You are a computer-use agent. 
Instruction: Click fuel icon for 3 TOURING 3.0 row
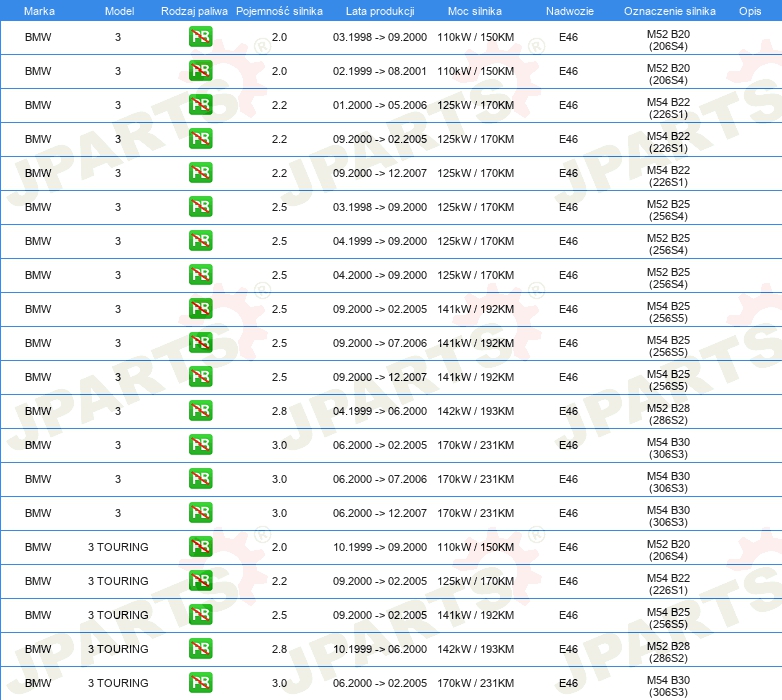pyautogui.click(x=200, y=683)
